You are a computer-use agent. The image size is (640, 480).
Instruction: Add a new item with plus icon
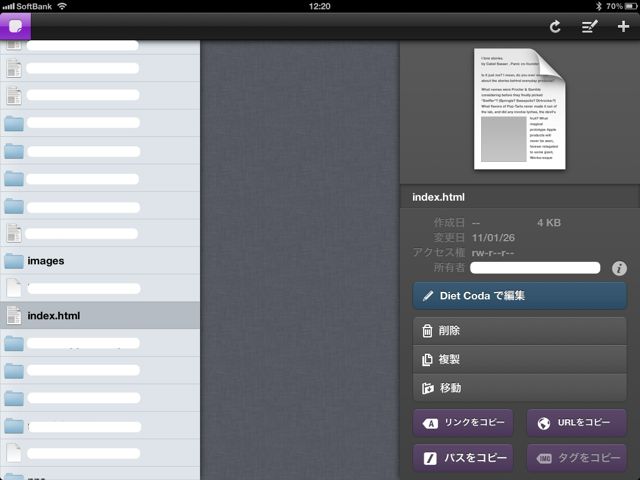(x=623, y=27)
